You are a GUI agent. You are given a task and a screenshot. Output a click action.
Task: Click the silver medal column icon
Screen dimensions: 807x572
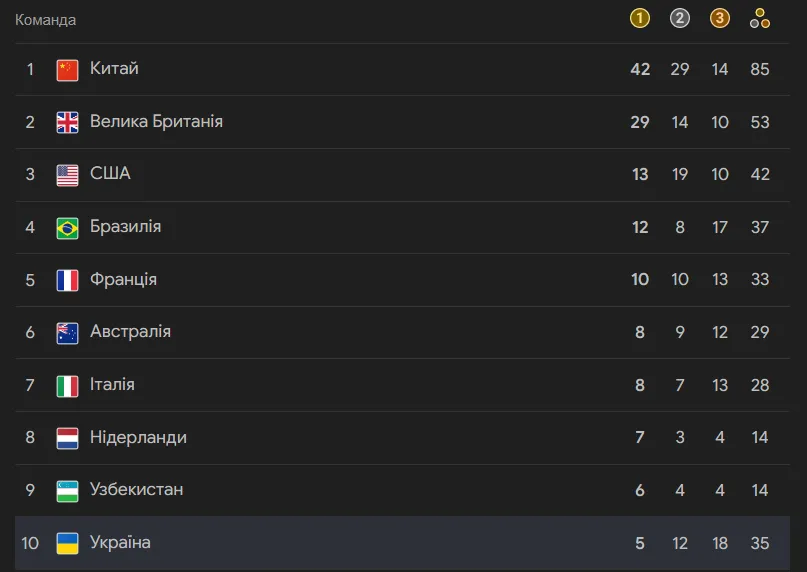(680, 18)
